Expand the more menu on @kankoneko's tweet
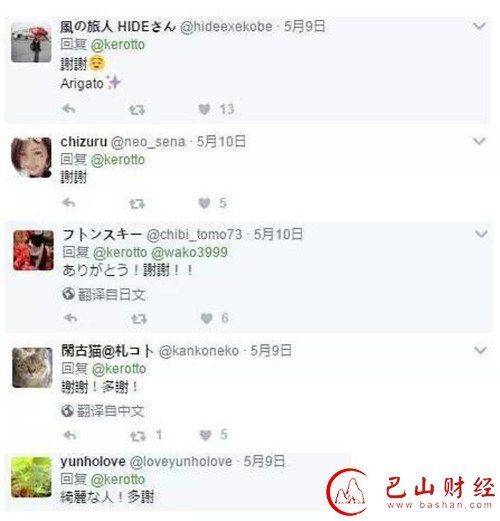This screenshot has height=521, width=500. (x=480, y=350)
